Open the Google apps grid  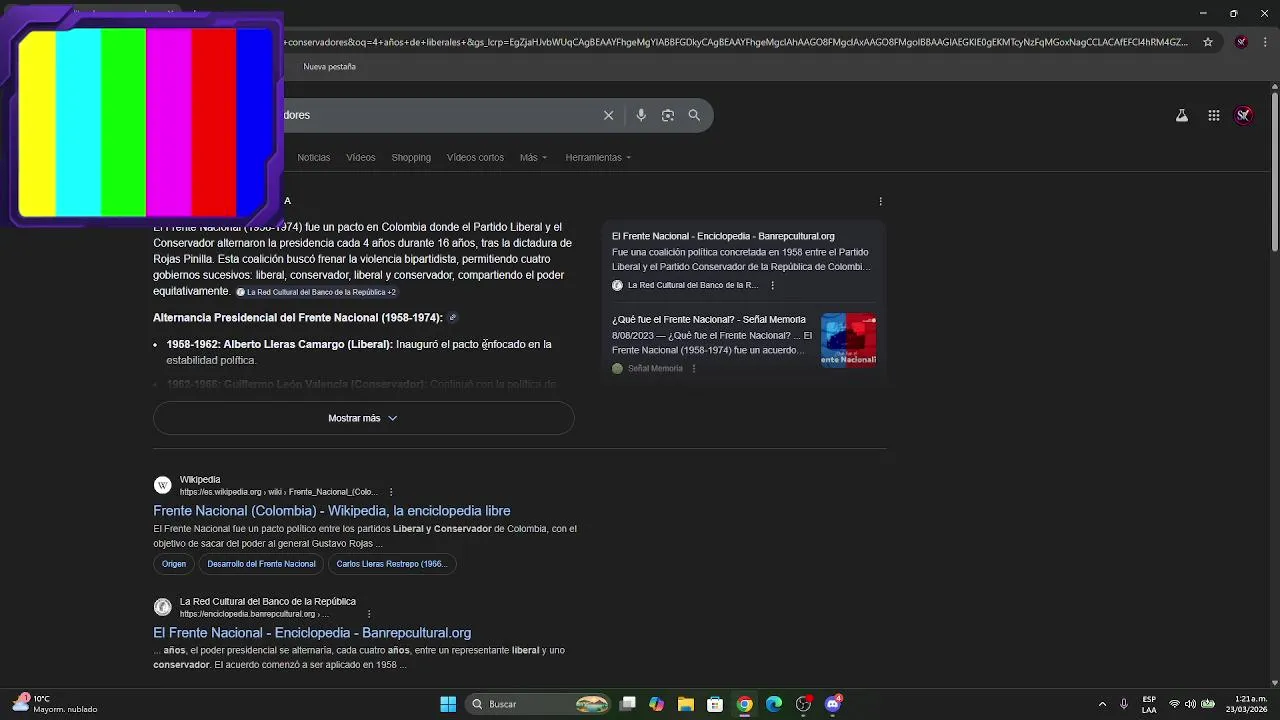pyautogui.click(x=1214, y=115)
